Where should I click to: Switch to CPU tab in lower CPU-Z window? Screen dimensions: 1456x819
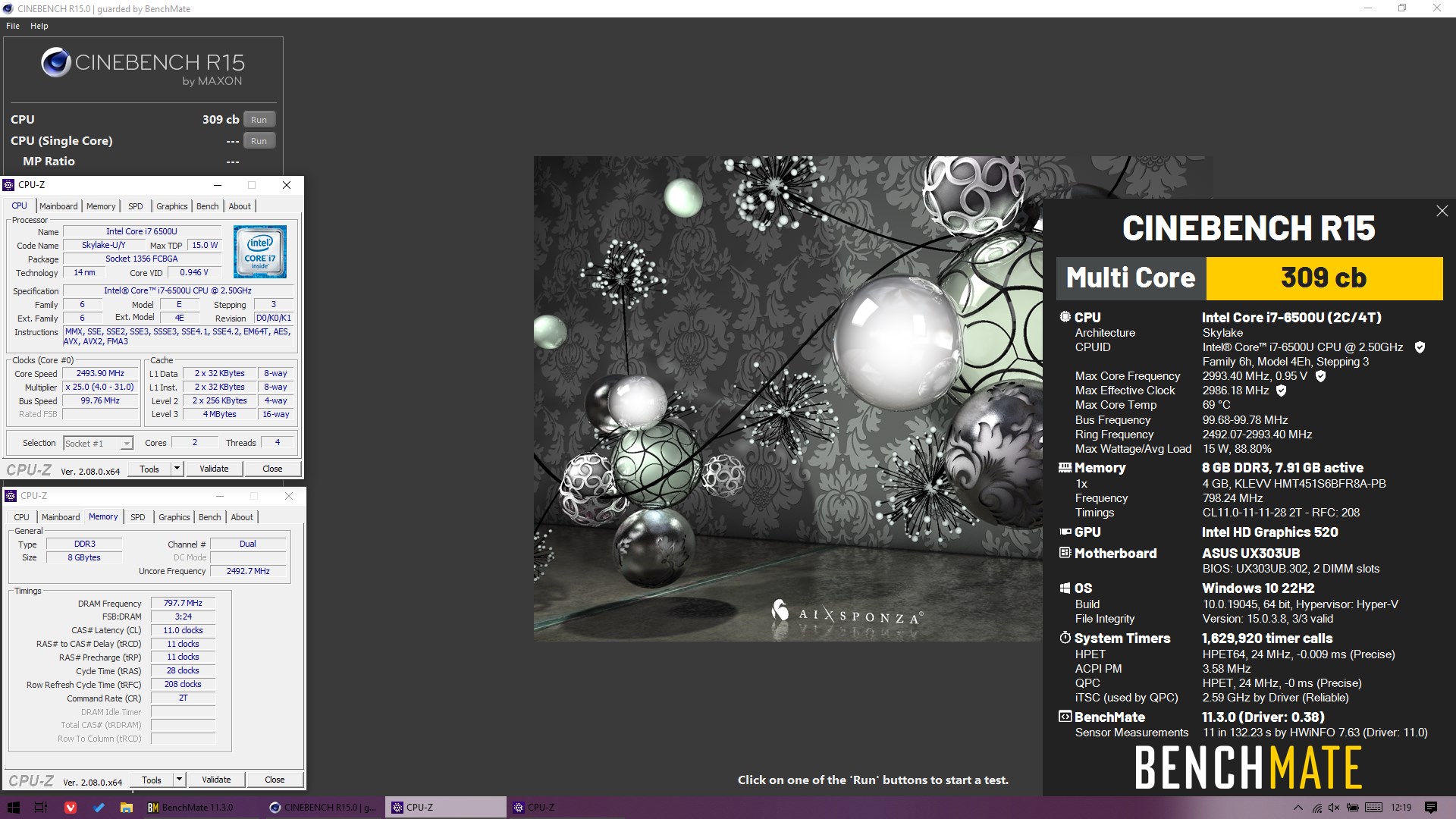pyautogui.click(x=22, y=517)
